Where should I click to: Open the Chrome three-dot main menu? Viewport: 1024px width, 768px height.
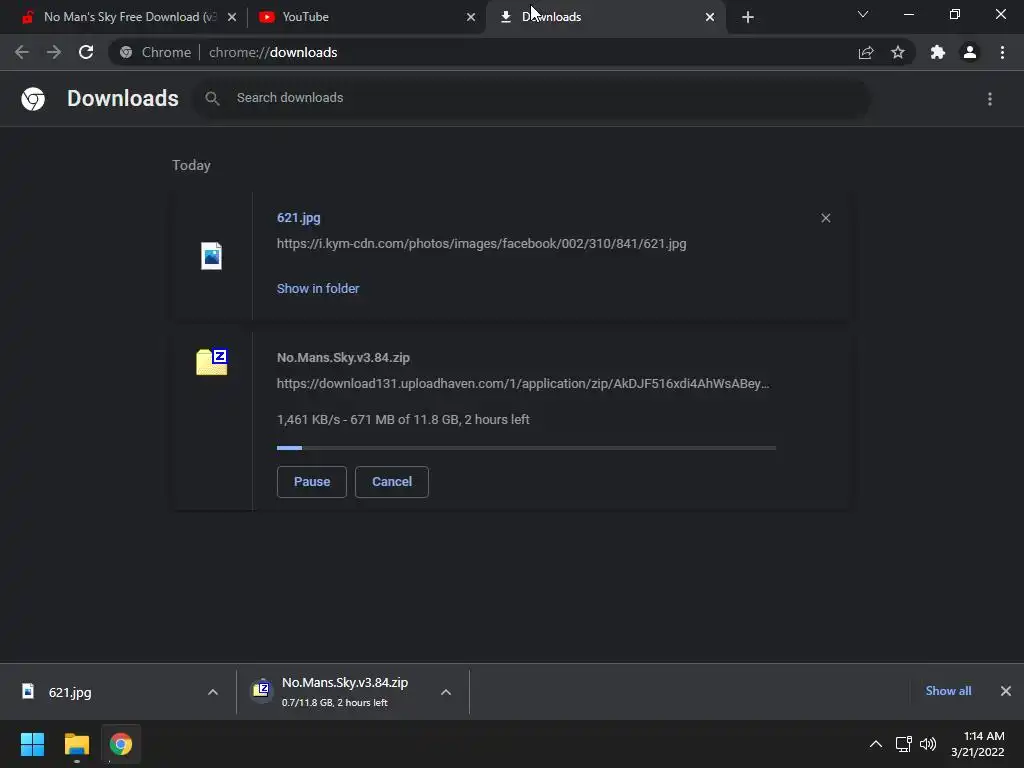click(1002, 52)
